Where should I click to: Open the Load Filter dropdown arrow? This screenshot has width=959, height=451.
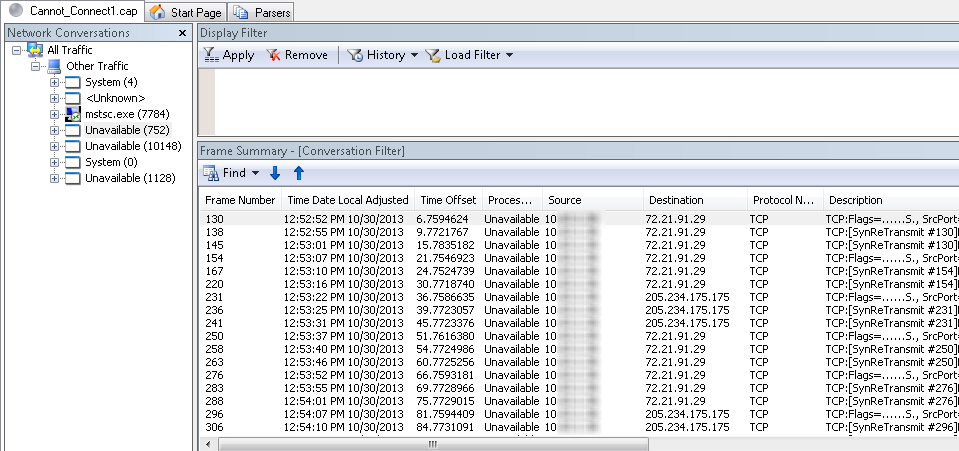pyautogui.click(x=509, y=55)
